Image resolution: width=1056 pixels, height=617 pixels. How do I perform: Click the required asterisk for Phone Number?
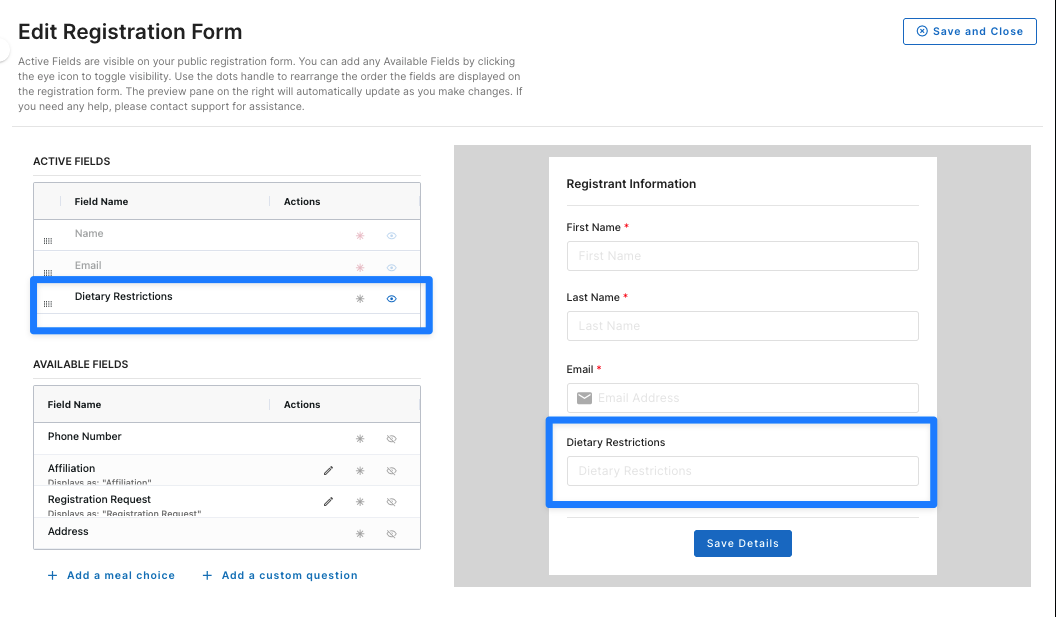(x=360, y=439)
